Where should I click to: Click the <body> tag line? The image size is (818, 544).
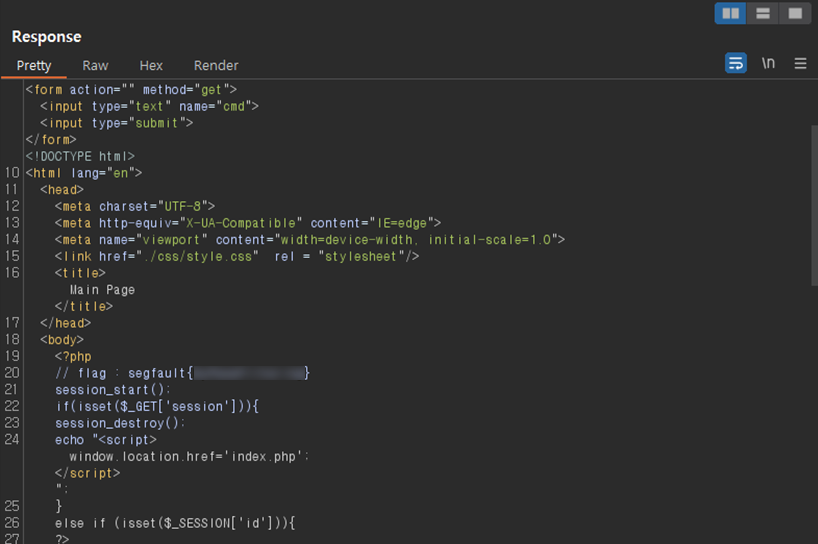point(62,340)
